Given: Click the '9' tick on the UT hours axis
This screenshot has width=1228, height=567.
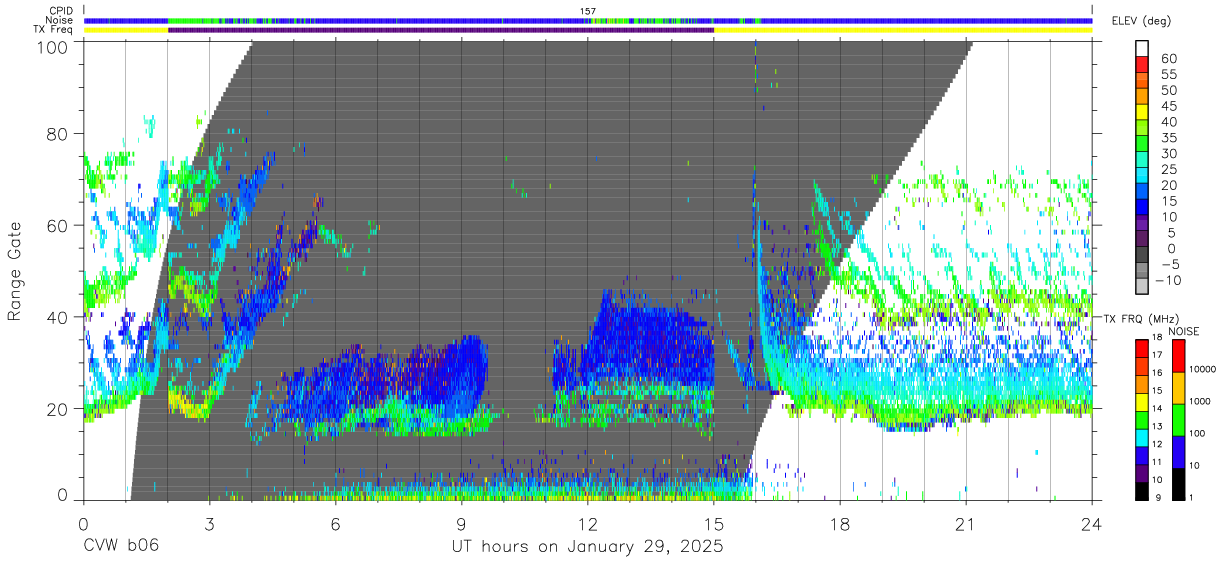Looking at the screenshot, I should pos(461,523).
